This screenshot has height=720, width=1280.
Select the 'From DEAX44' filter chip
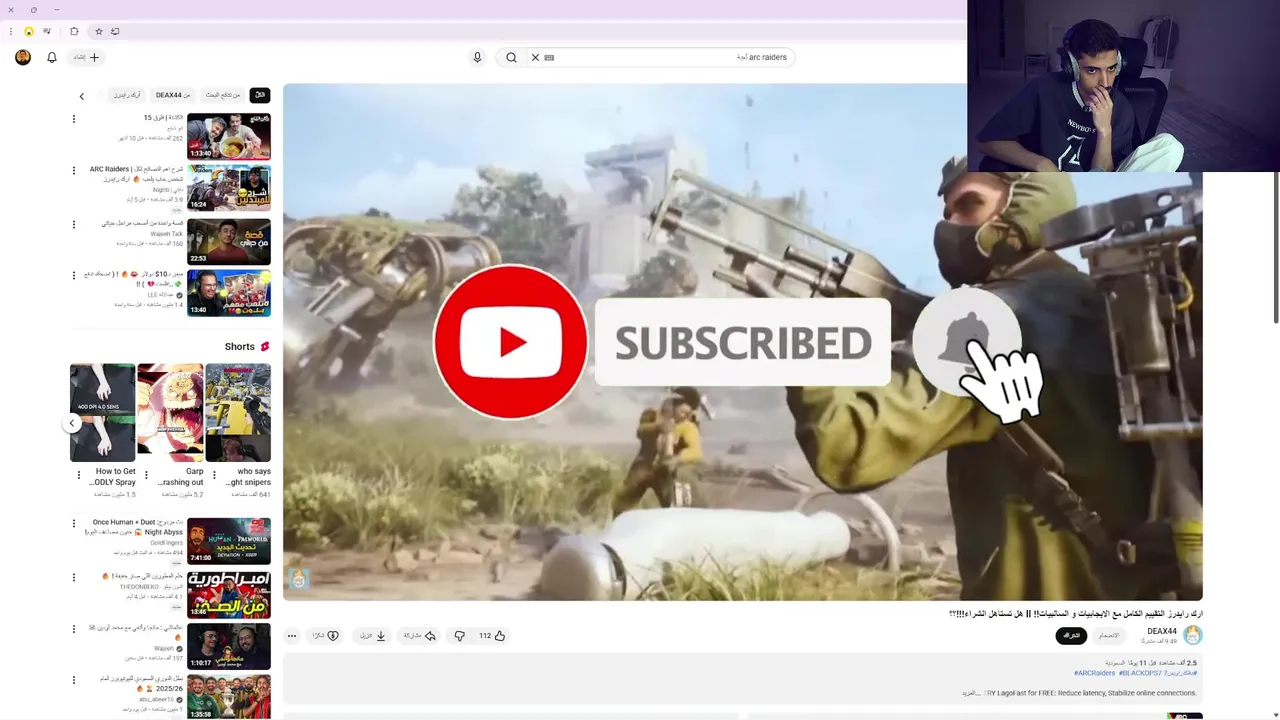pyautogui.click(x=173, y=95)
